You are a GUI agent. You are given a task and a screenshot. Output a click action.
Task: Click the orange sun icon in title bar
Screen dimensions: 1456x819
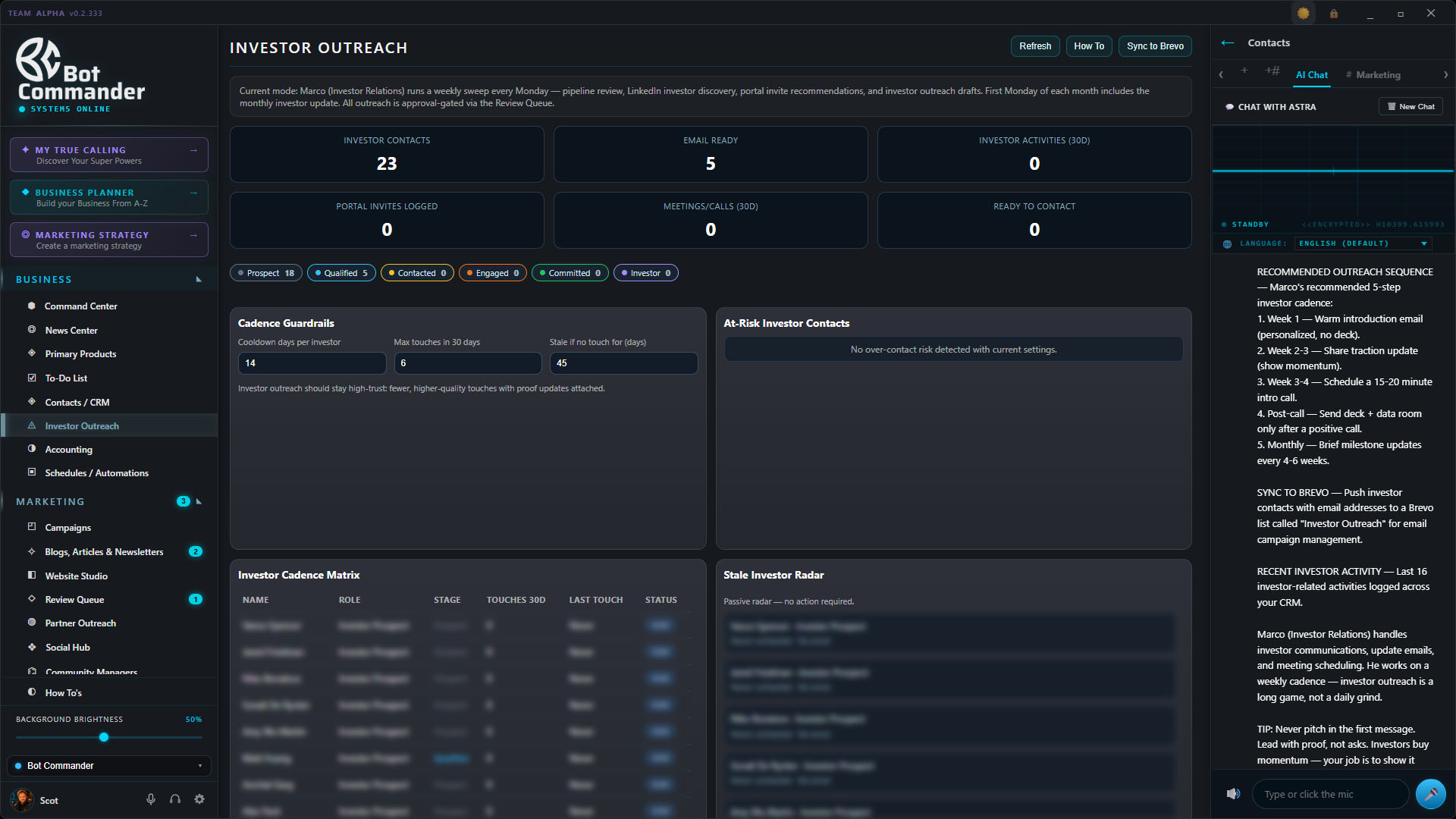coord(1304,13)
